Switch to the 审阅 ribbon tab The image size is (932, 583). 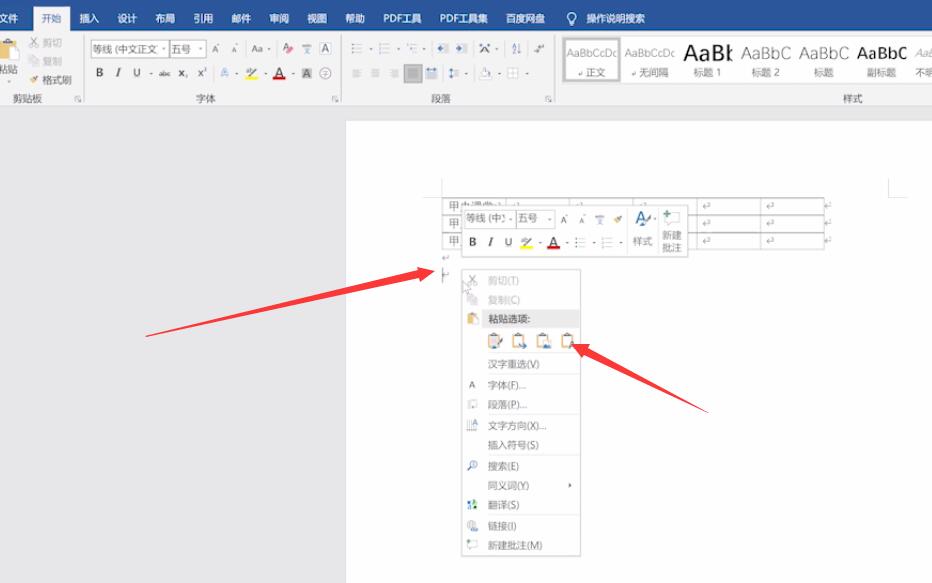[x=279, y=18]
